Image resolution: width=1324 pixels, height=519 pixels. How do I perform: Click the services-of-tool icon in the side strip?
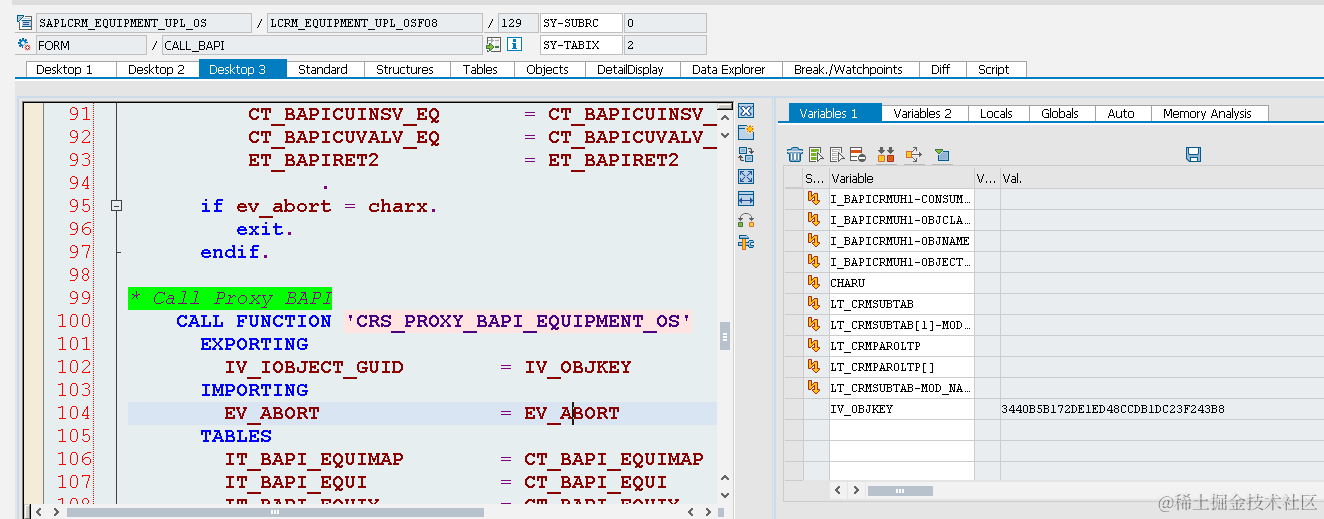[746, 221]
